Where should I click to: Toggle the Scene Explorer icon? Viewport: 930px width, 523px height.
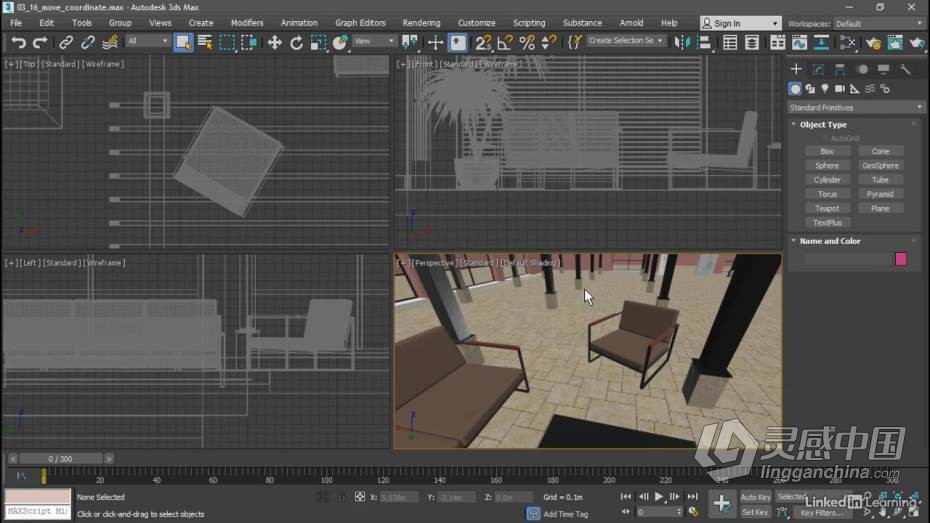pos(730,42)
